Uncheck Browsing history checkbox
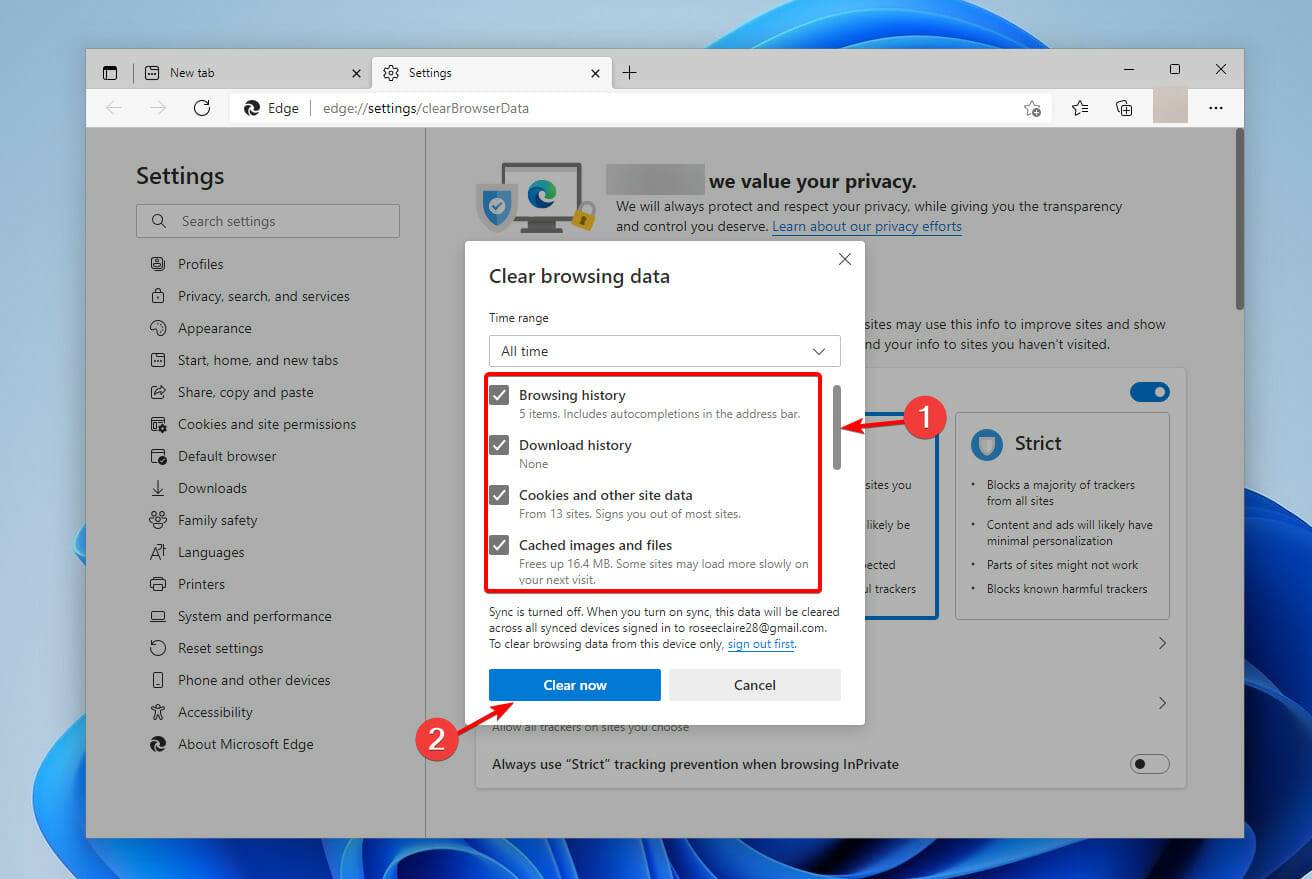The image size is (1312, 879). pyautogui.click(x=499, y=395)
